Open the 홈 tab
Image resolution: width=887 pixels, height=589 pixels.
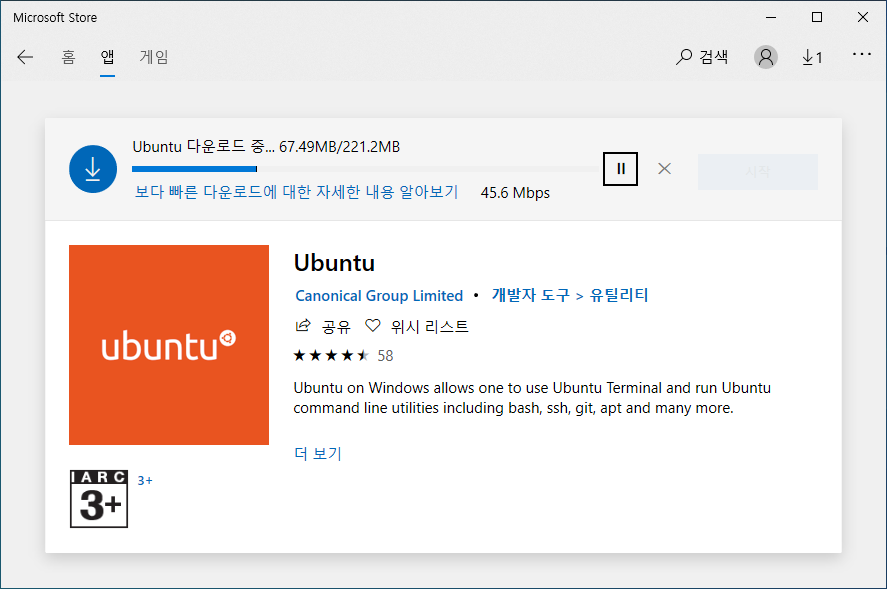click(x=68, y=57)
